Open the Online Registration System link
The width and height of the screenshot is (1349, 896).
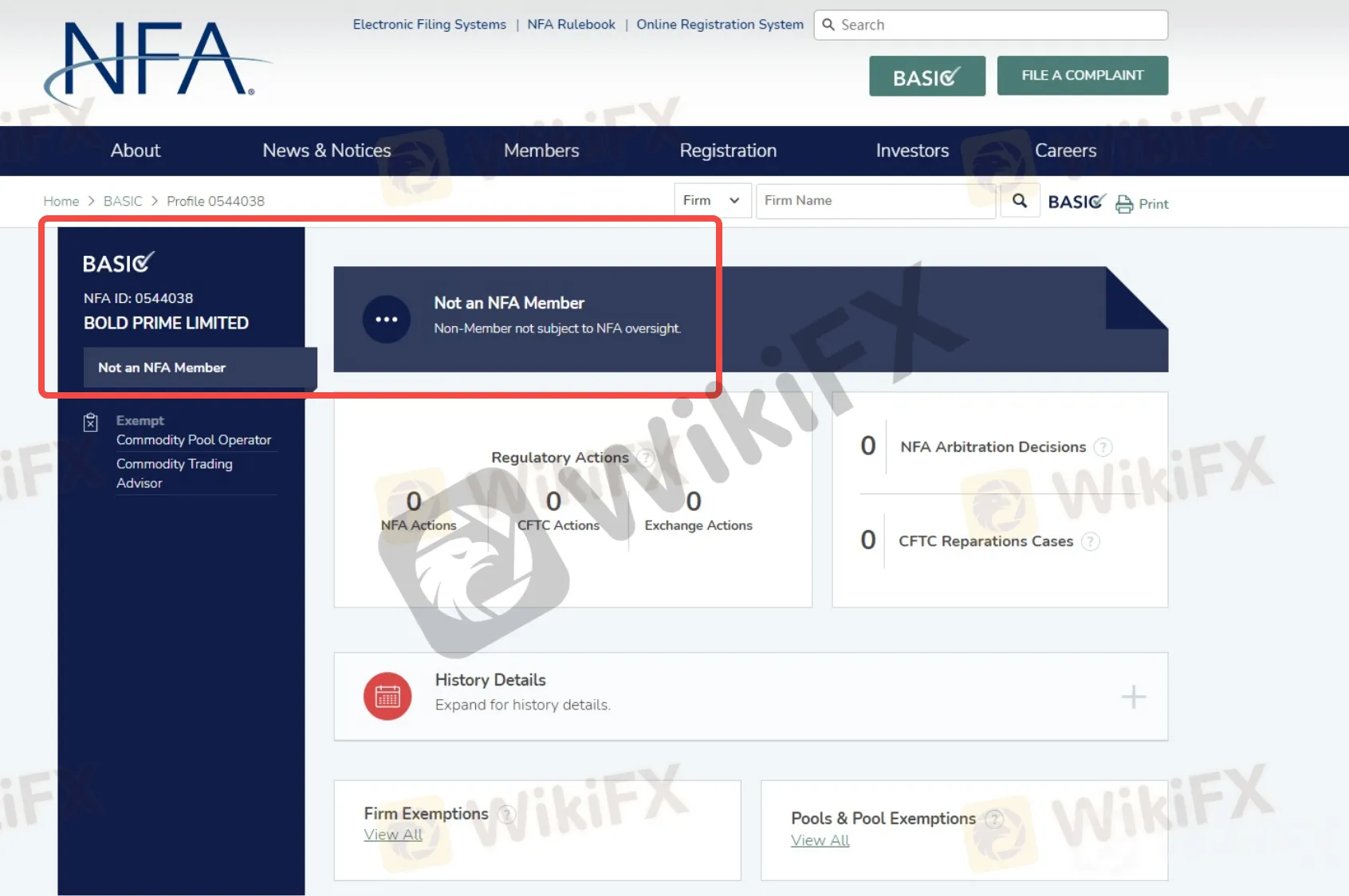720,25
